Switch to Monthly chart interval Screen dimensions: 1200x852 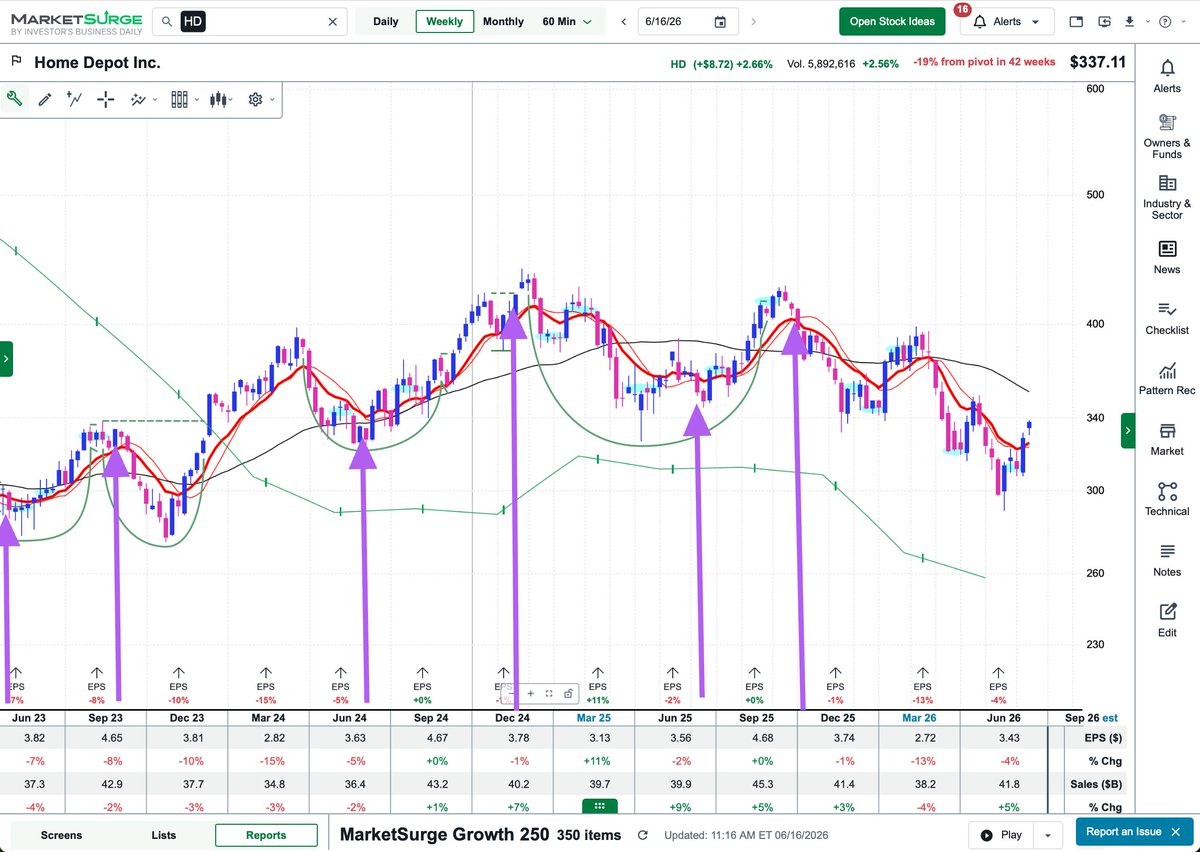click(x=503, y=21)
